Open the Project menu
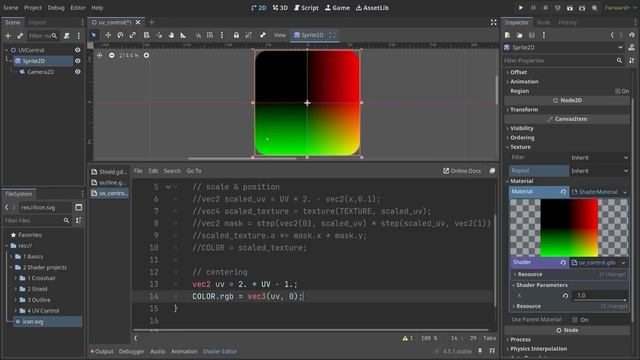The width and height of the screenshot is (640, 360). [x=33, y=8]
